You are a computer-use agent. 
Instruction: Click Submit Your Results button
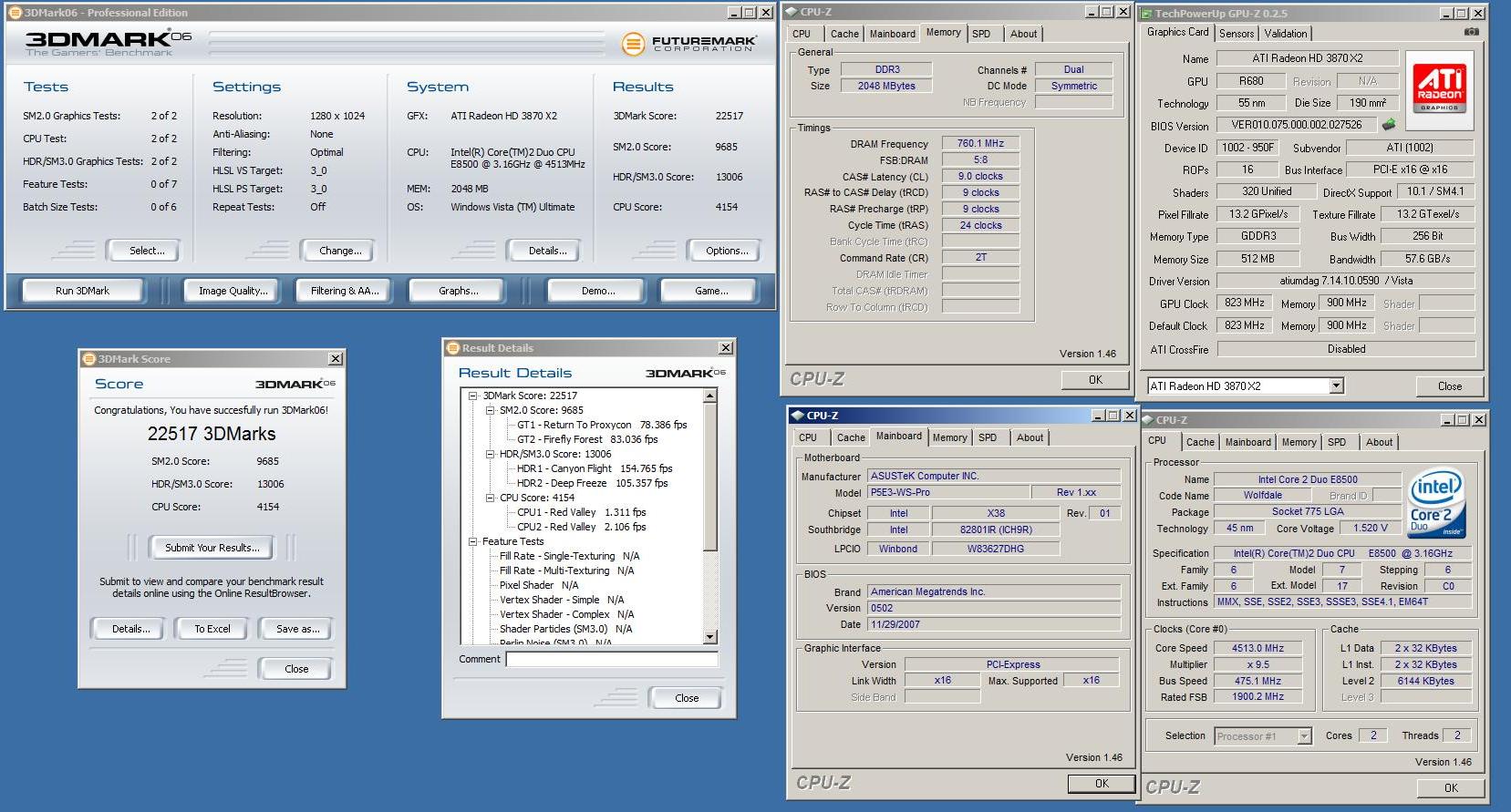tap(212, 548)
